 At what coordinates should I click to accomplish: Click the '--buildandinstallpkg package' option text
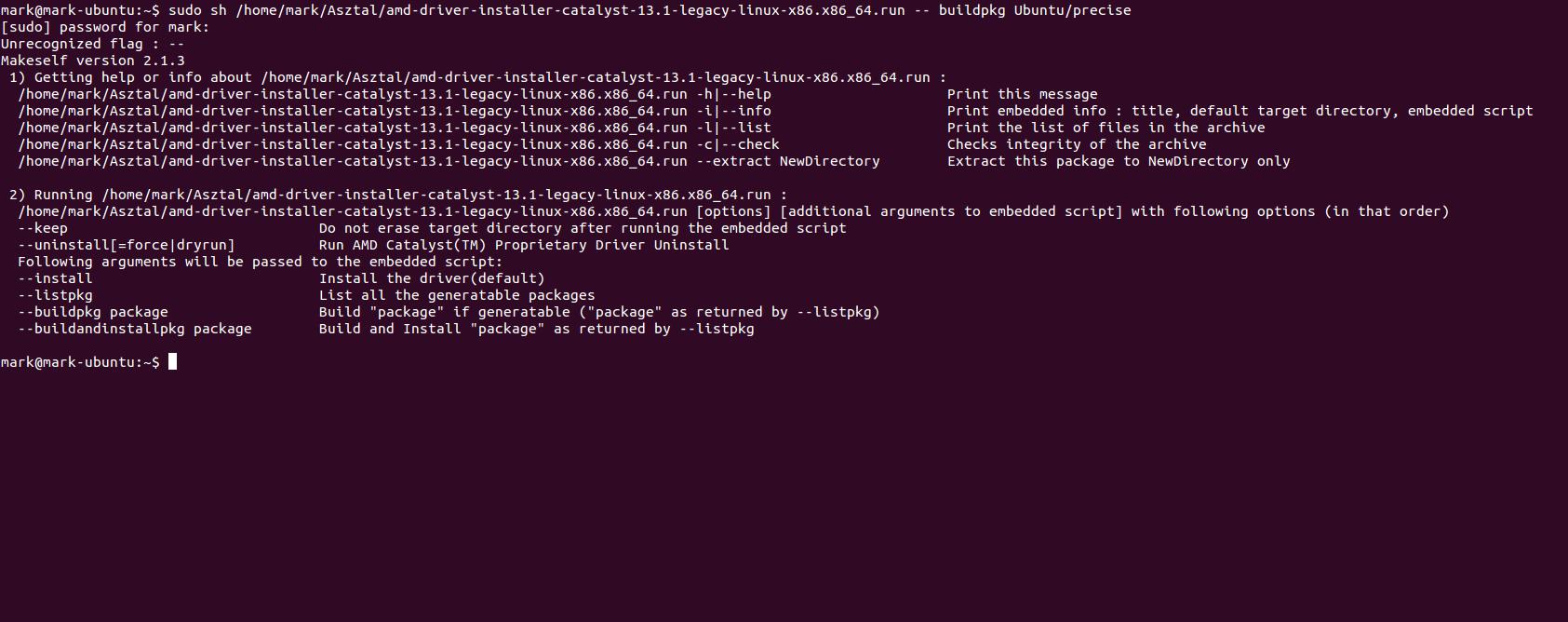[135, 329]
